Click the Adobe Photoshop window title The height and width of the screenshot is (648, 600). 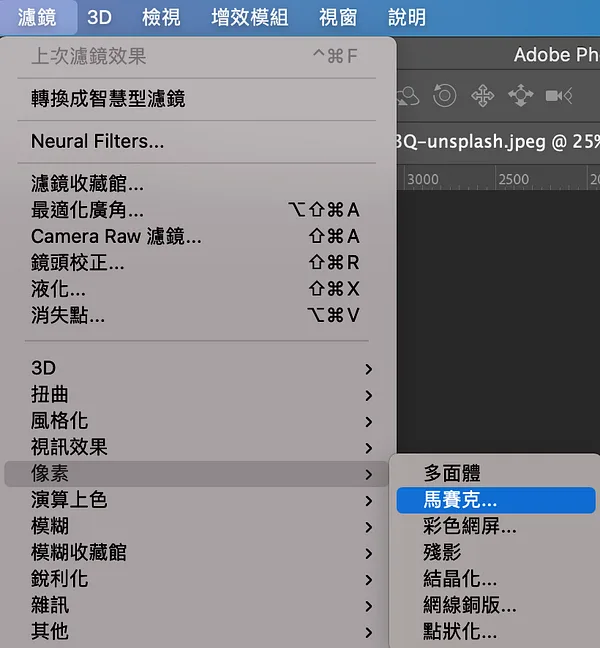coord(556,55)
